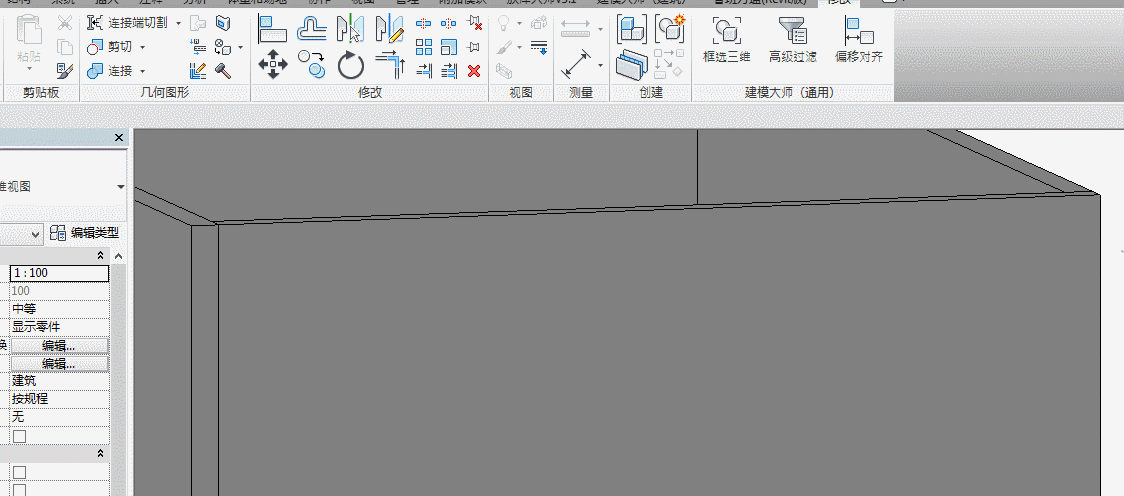Click the Linework tool icon
The width and height of the screenshot is (1124, 496).
[x=539, y=47]
